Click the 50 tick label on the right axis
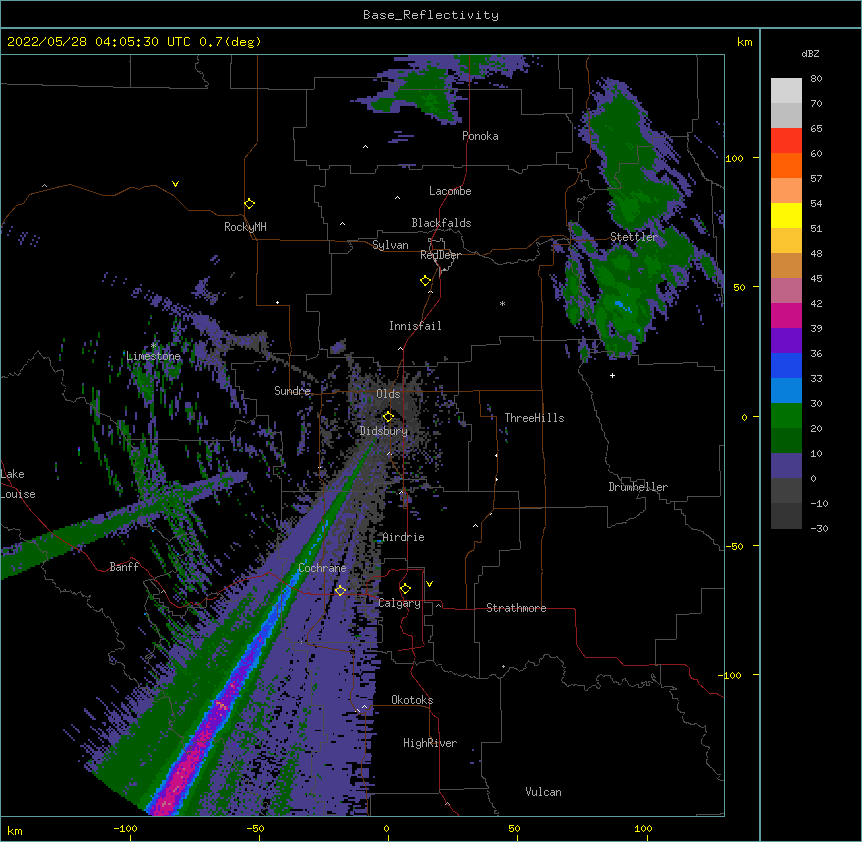 point(739,287)
